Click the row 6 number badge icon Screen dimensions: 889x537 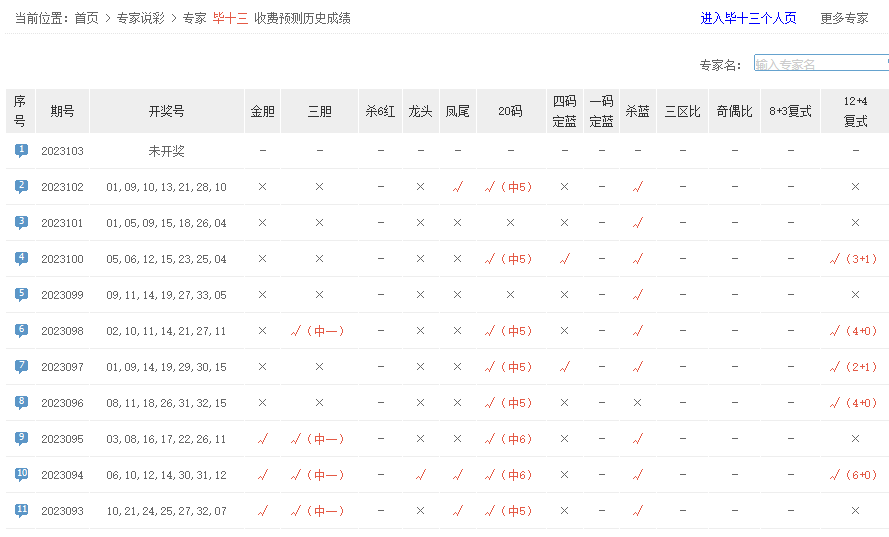tap(21, 330)
